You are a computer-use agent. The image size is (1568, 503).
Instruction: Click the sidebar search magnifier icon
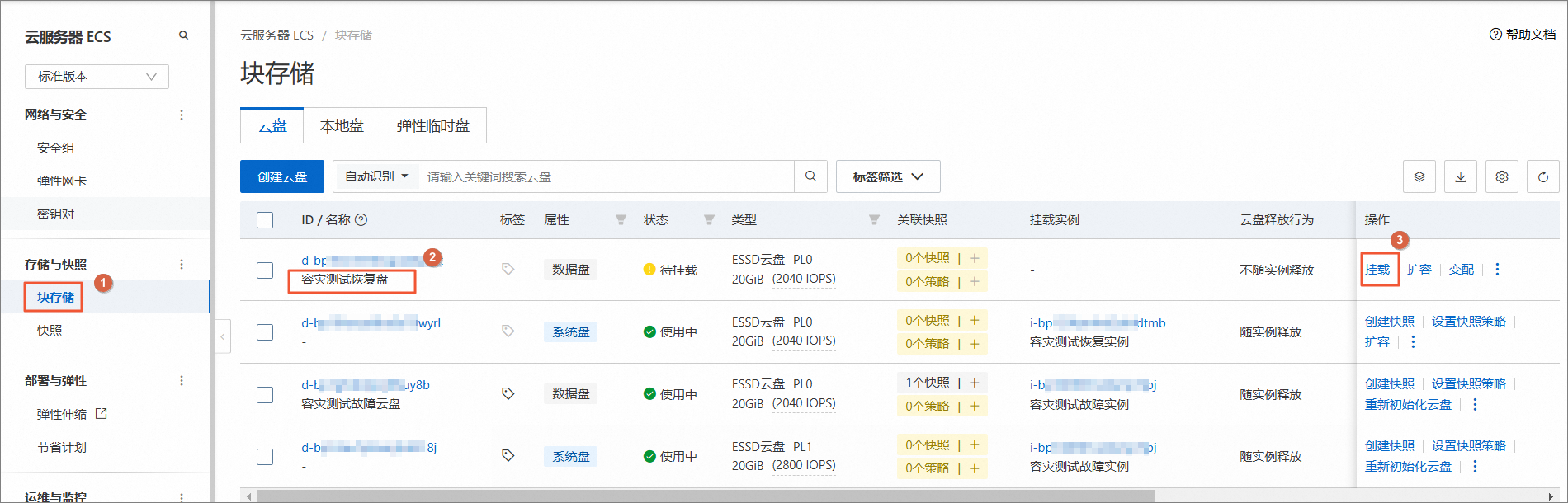pos(183,35)
